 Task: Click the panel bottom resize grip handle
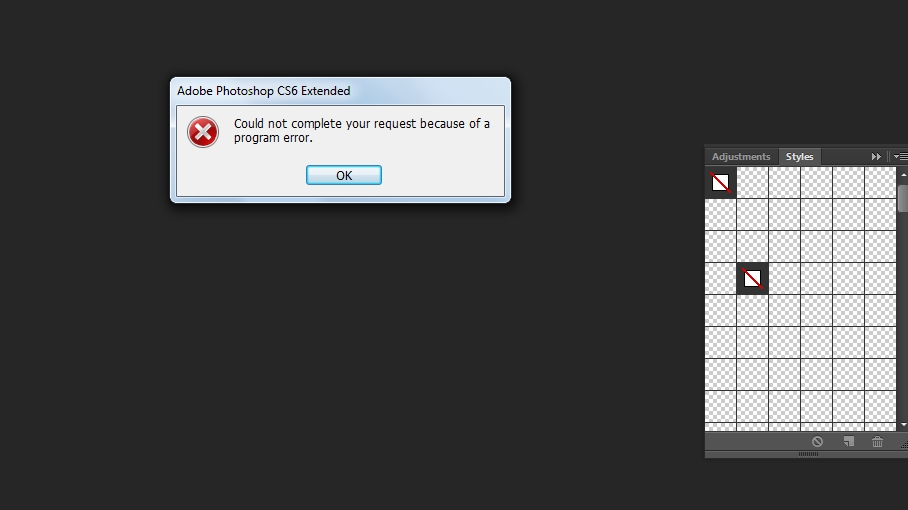coord(808,454)
